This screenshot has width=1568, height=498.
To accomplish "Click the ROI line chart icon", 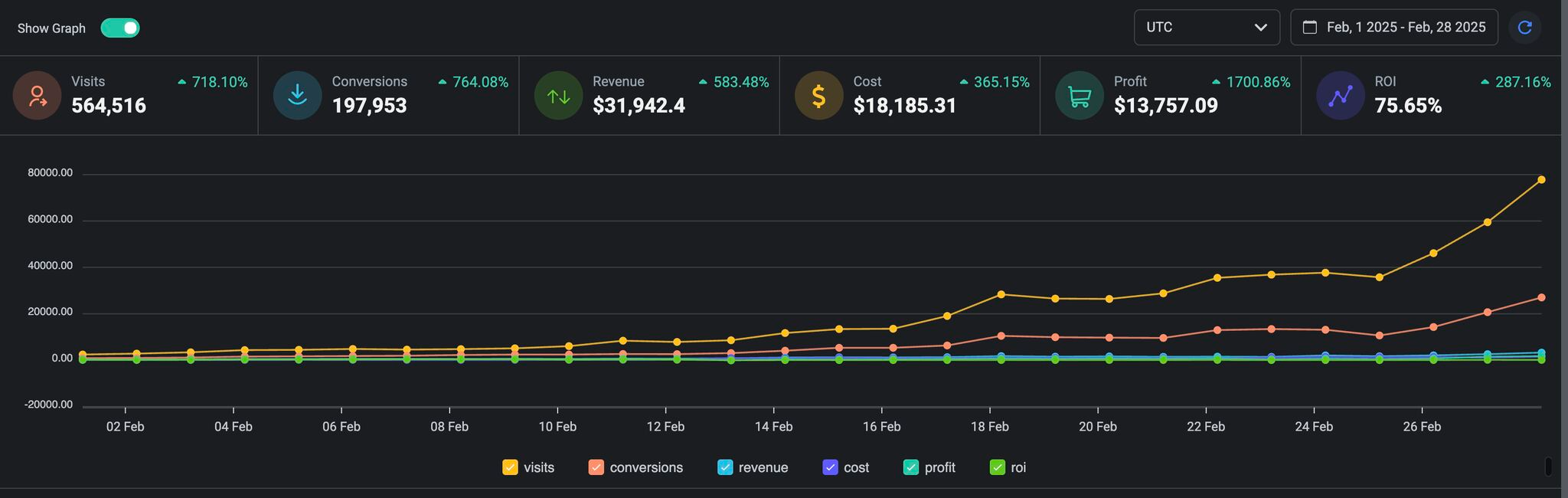I will pos(1340,96).
